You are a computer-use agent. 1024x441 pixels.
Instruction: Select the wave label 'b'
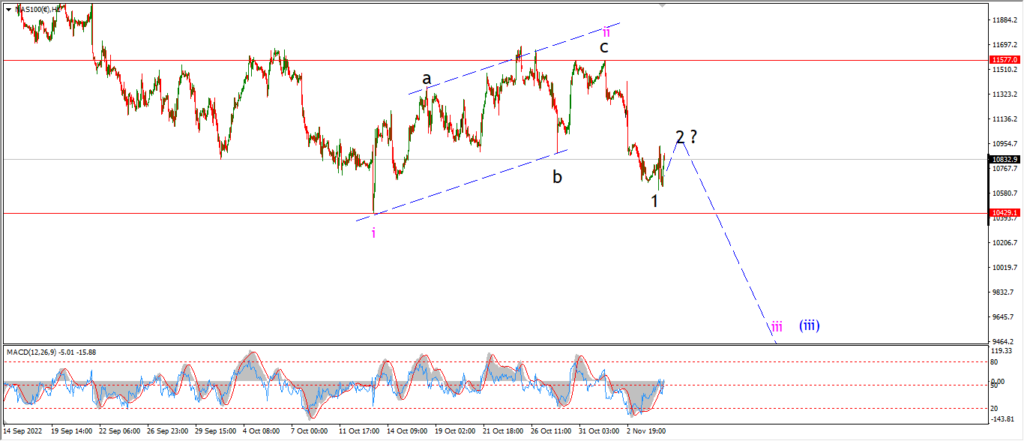click(x=557, y=176)
